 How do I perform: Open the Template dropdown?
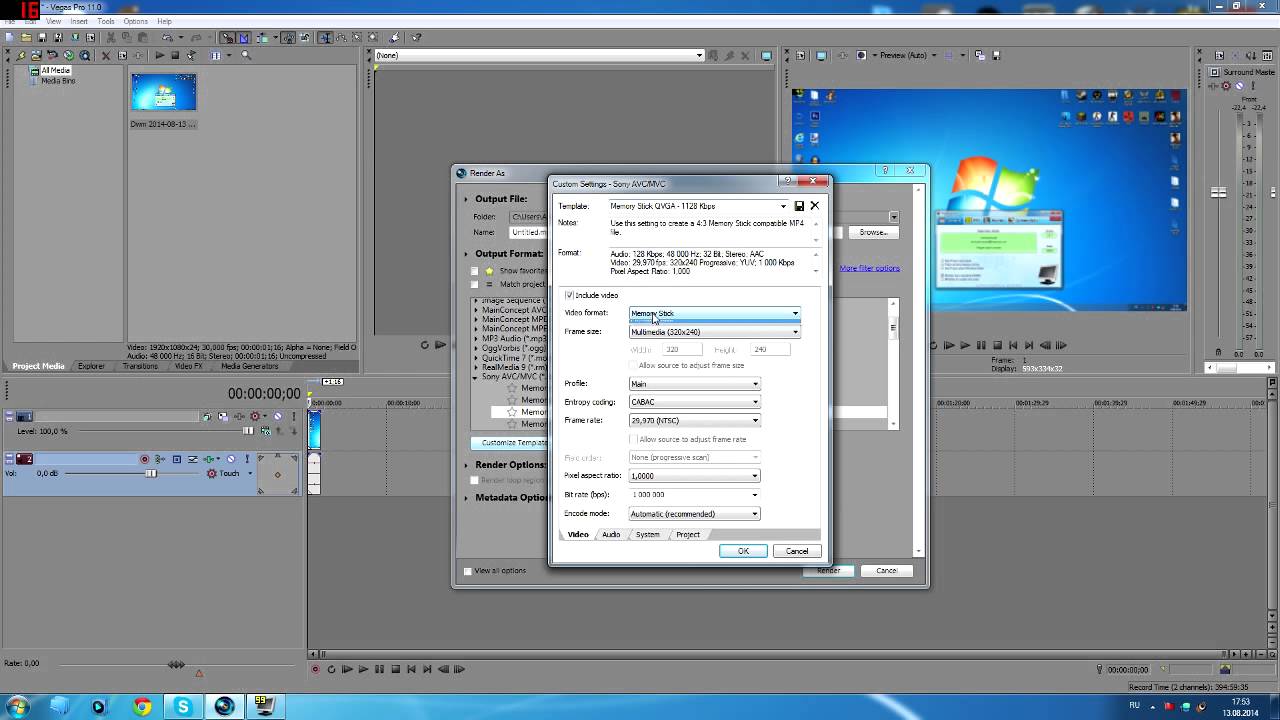point(783,206)
